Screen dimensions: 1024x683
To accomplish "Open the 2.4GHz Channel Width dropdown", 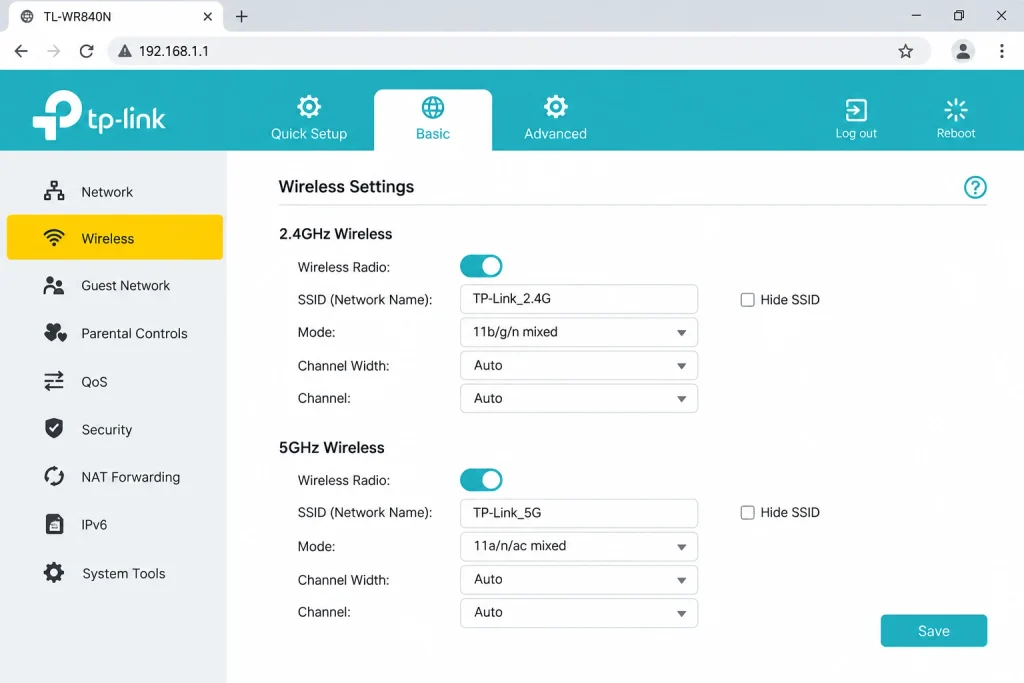I will [x=579, y=365].
